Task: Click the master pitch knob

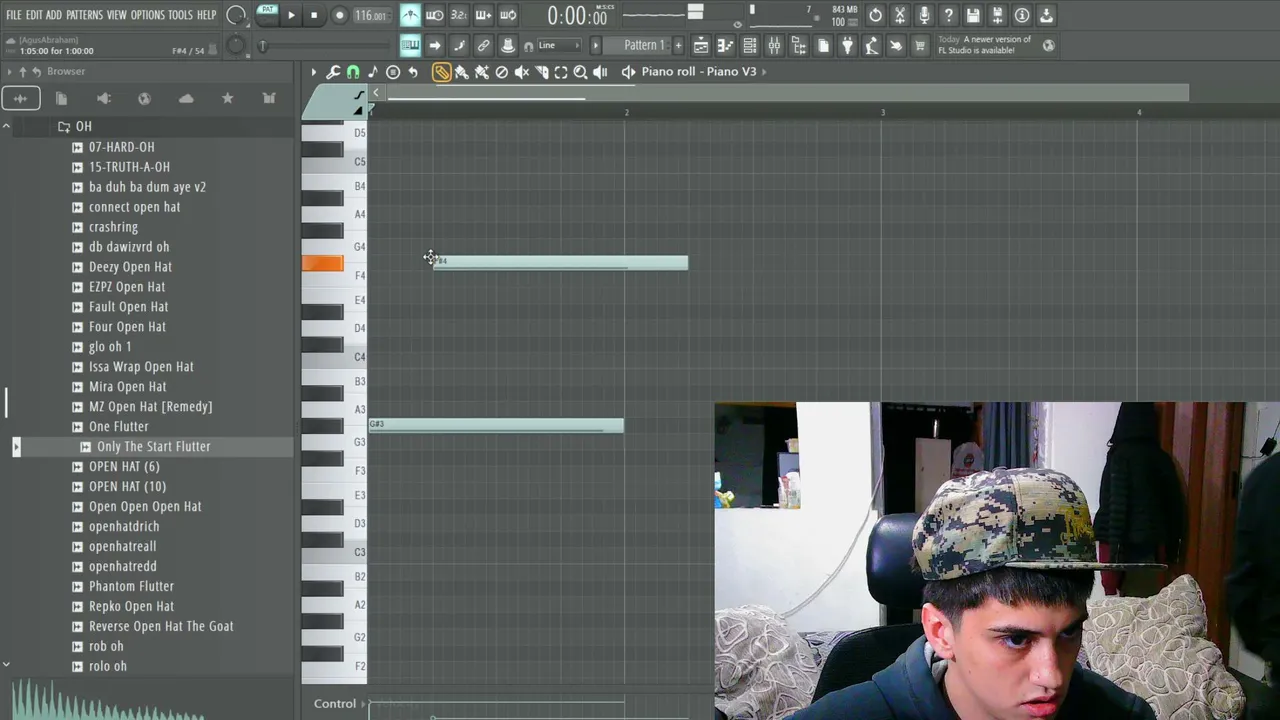Action: click(x=236, y=45)
